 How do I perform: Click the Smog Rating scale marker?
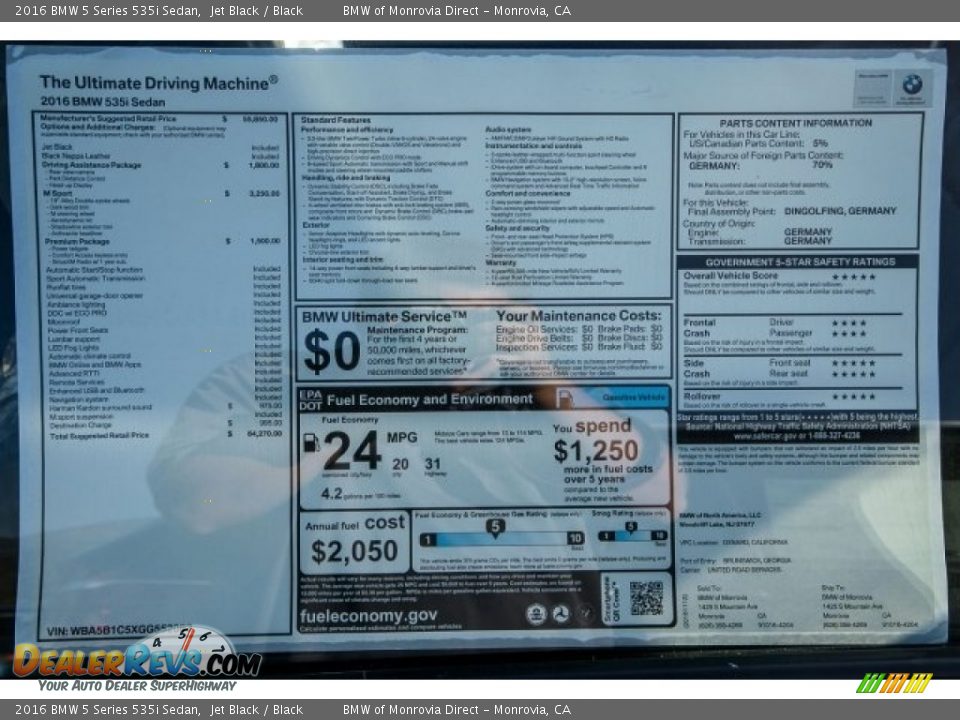631,527
